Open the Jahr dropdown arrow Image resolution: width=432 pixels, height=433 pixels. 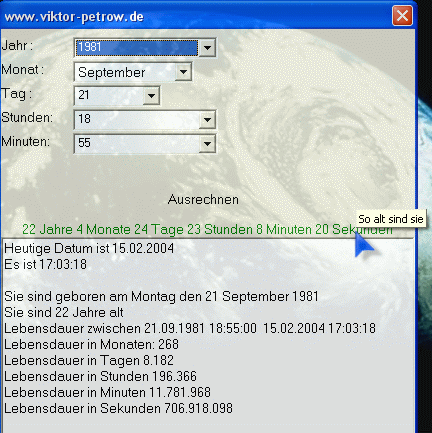(x=207, y=48)
